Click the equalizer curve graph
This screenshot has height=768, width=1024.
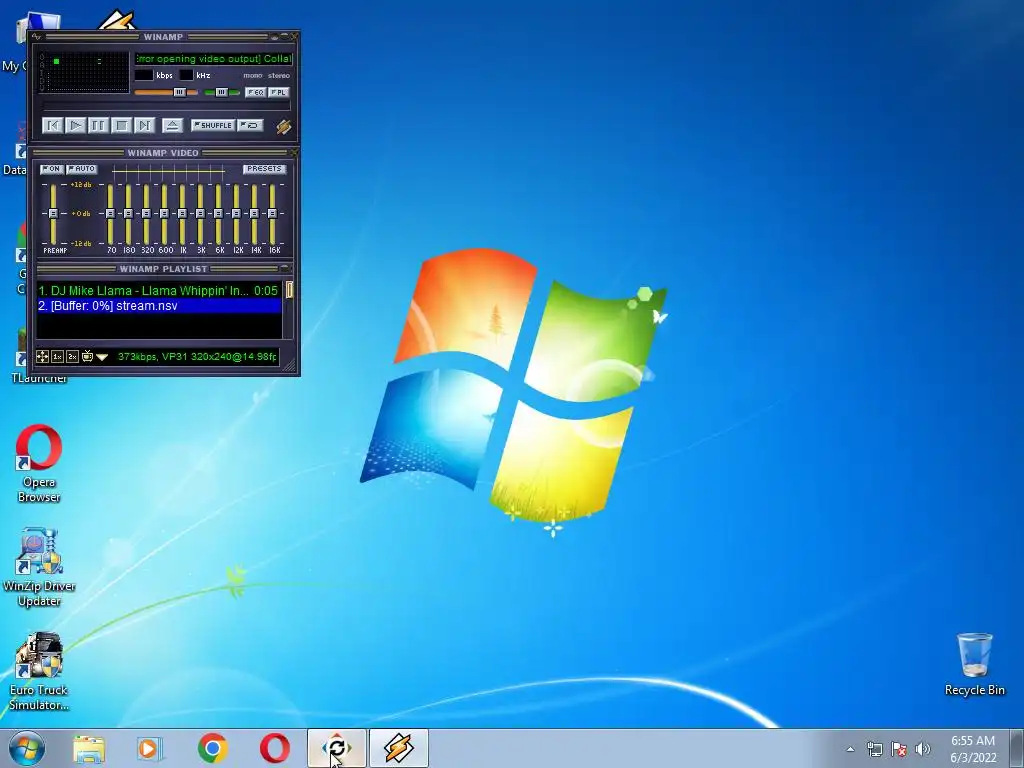click(168, 172)
